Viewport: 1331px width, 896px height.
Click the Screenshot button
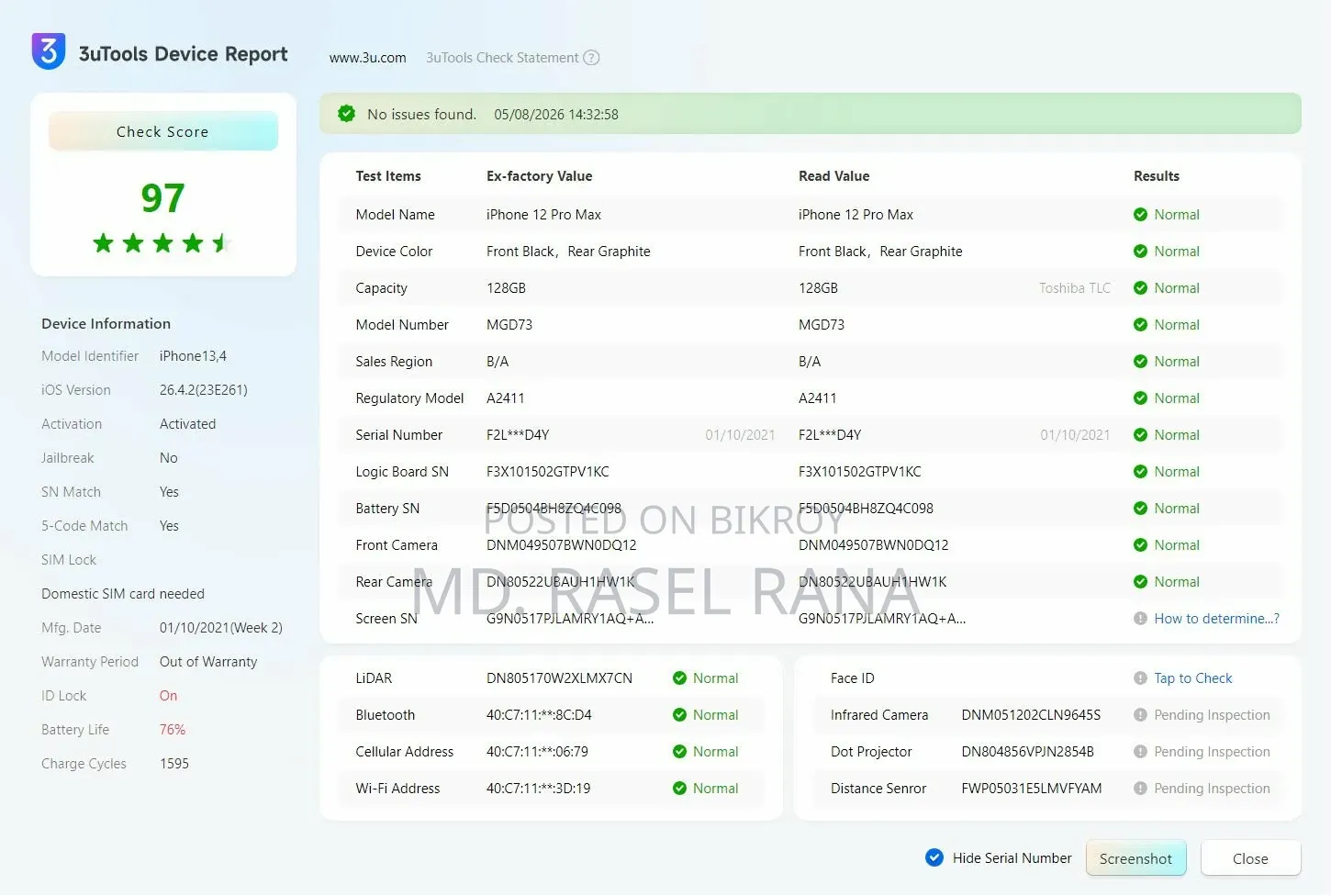[1135, 858]
